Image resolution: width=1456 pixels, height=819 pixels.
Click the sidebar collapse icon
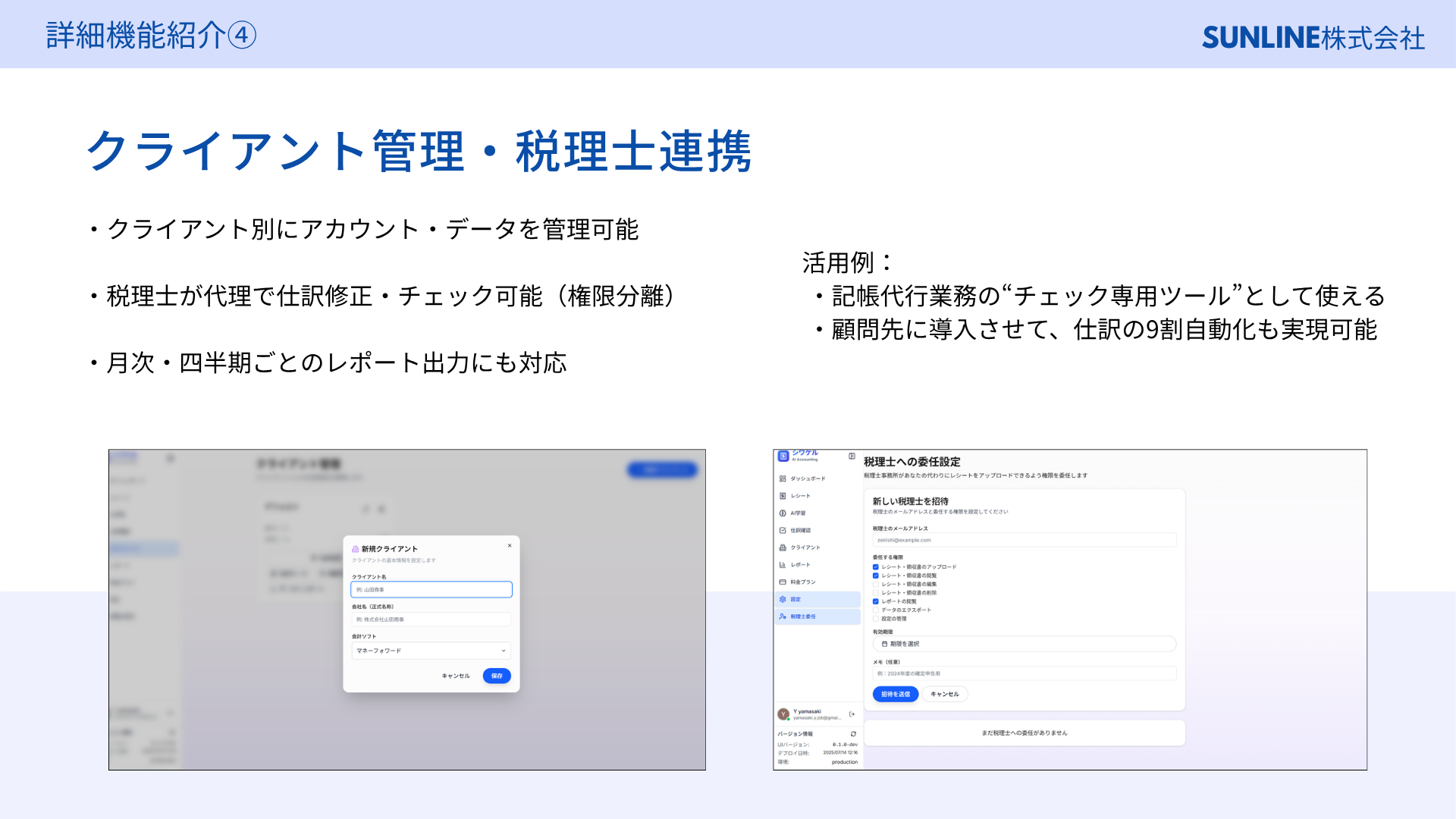tap(852, 457)
